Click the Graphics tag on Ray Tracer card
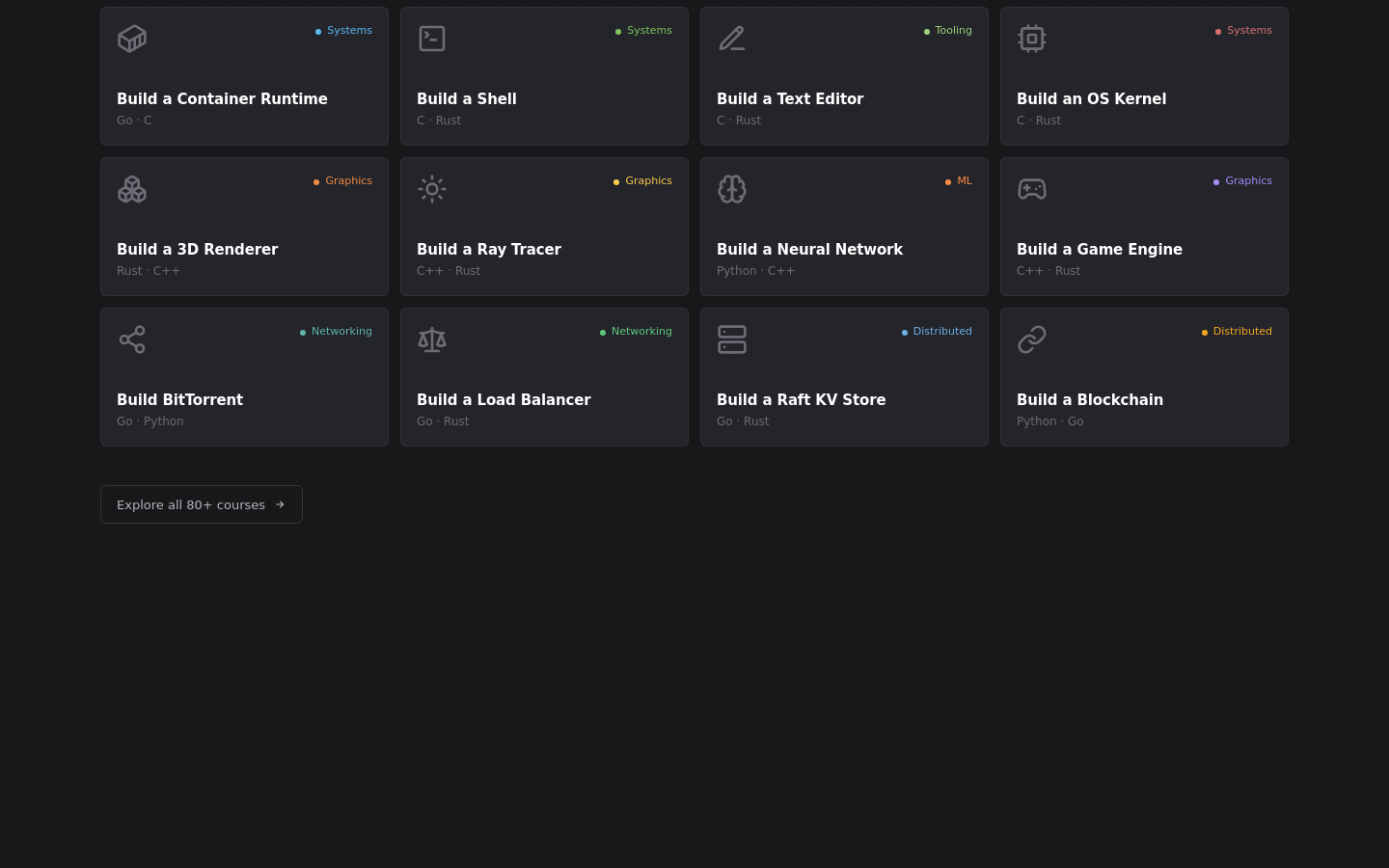 [x=642, y=181]
